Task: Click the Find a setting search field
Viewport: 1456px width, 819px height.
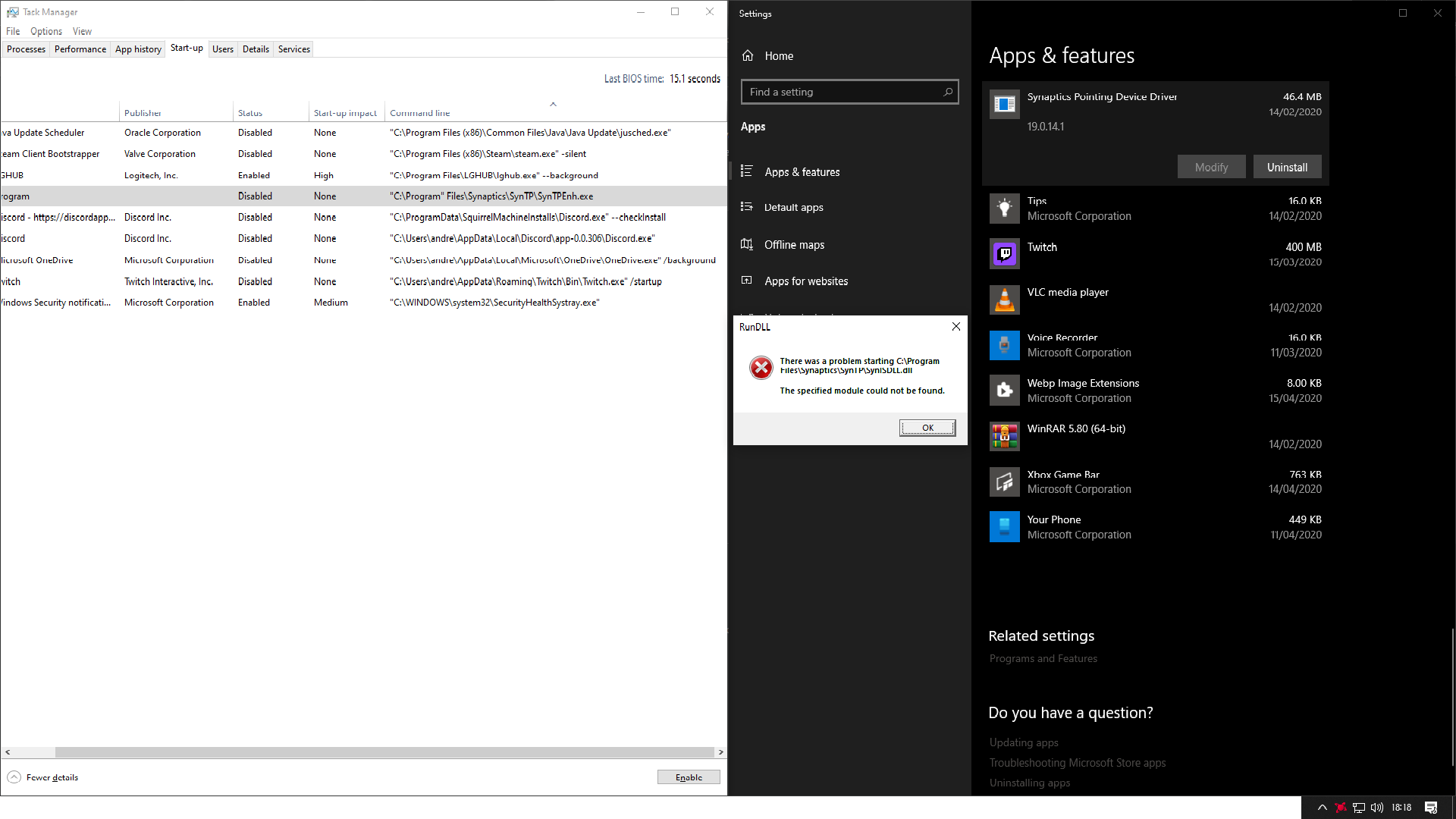Action: (849, 92)
